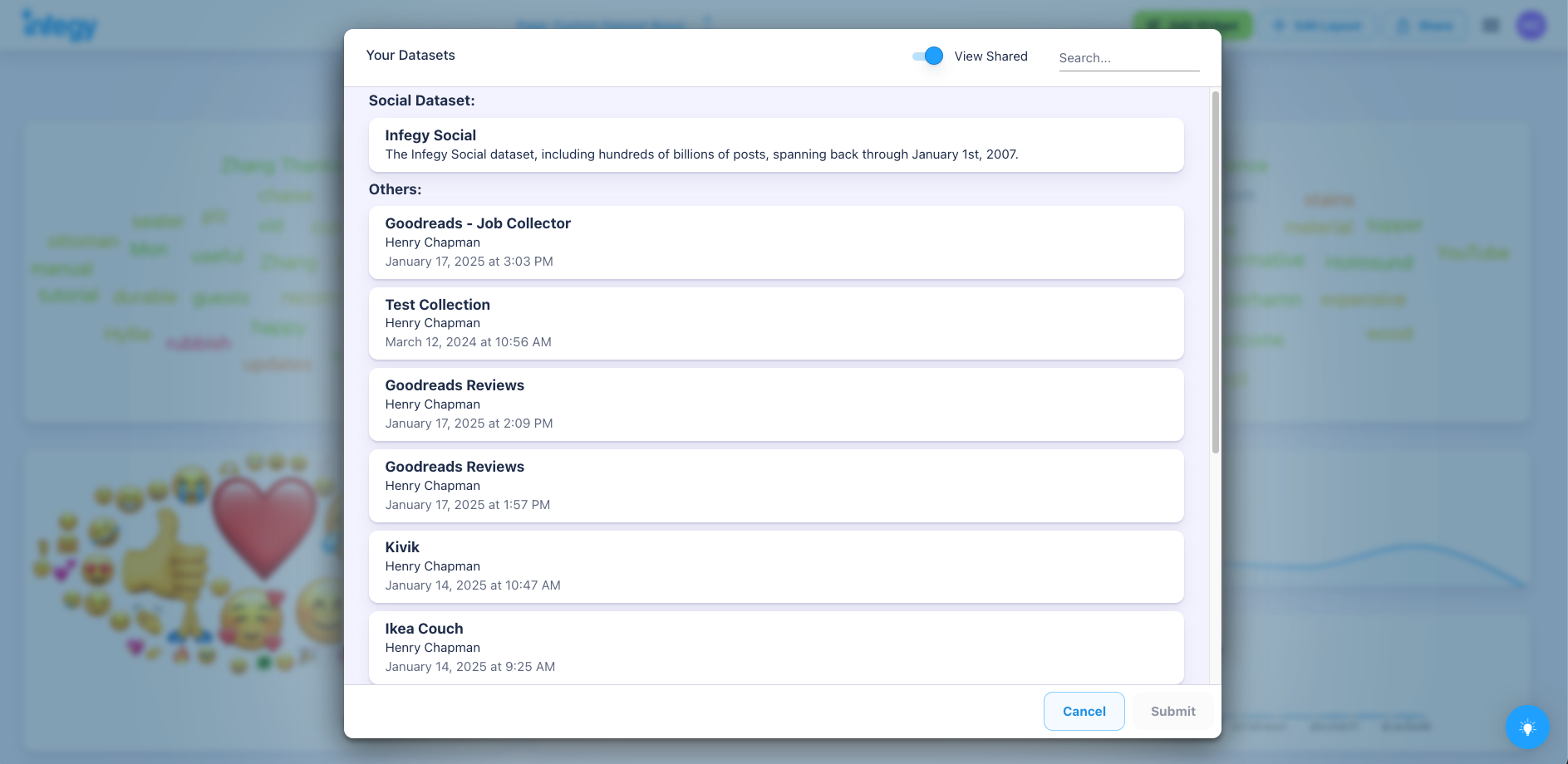
Task: Click the Infegy logo
Action: (60, 25)
